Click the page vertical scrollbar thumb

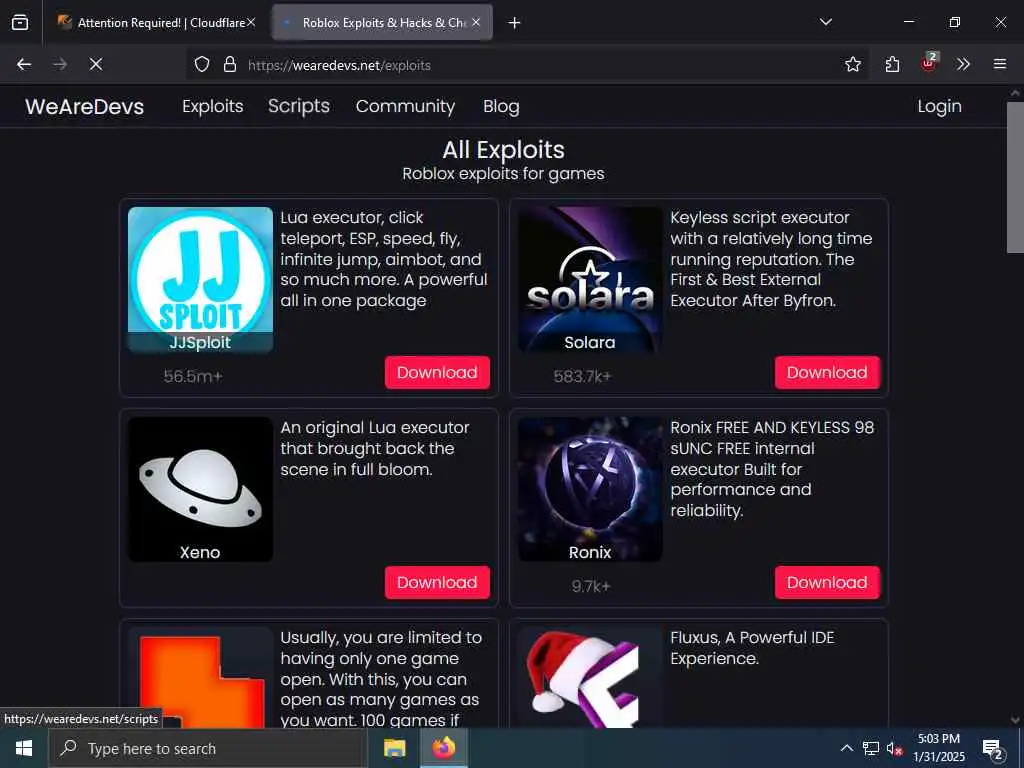[x=1015, y=178]
